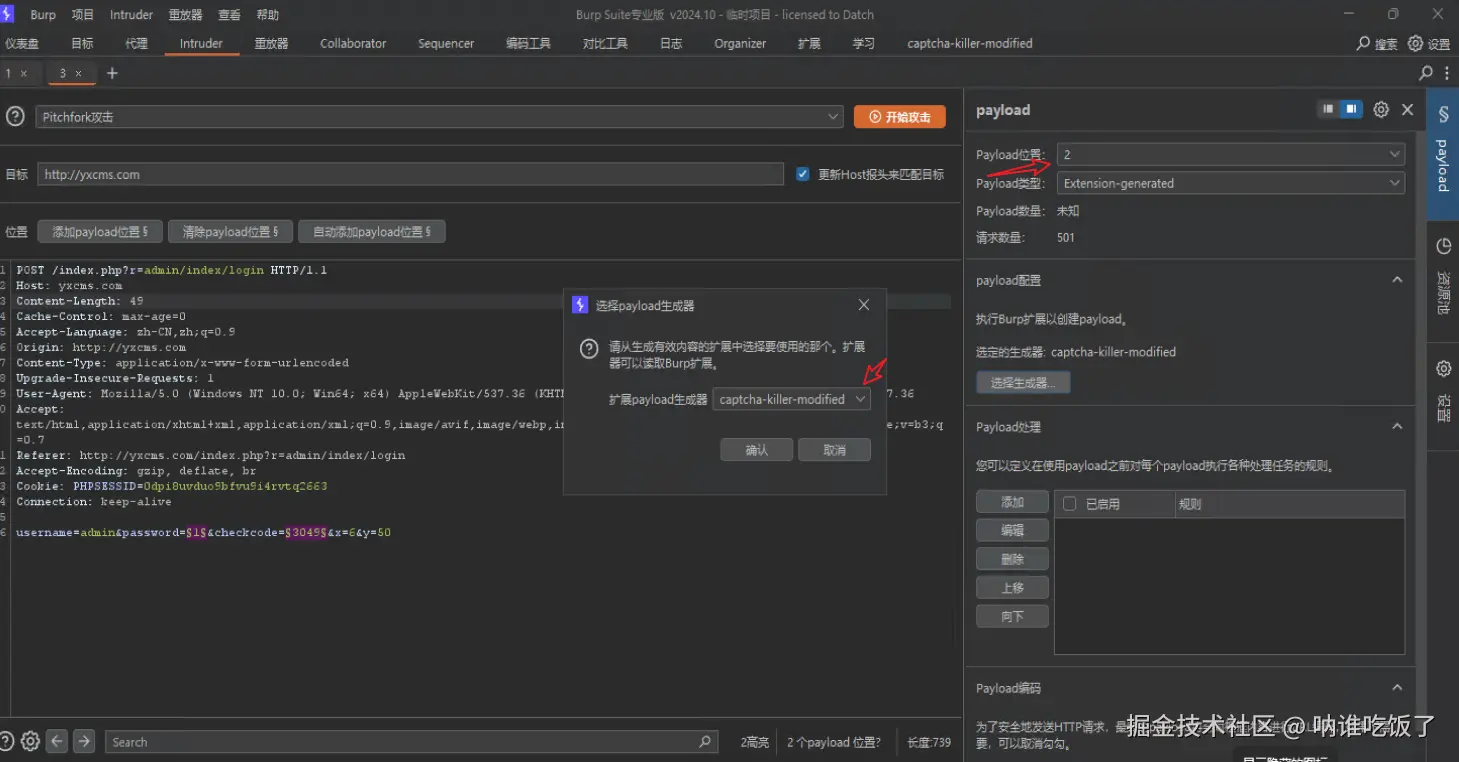Screen dimensions: 1459x762
Task: Click the forward arrow in bottom bar
Action: tap(84, 741)
